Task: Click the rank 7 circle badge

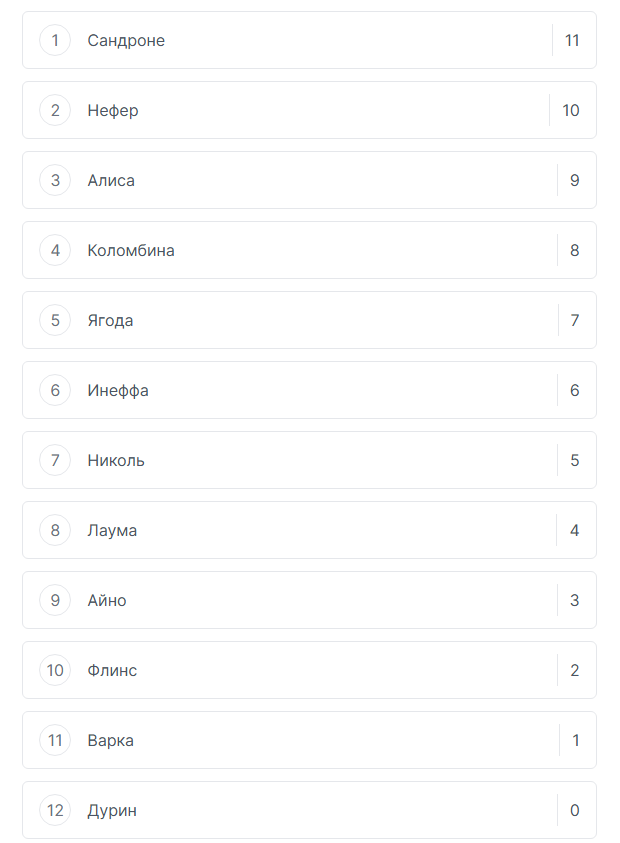Action: click(x=55, y=461)
